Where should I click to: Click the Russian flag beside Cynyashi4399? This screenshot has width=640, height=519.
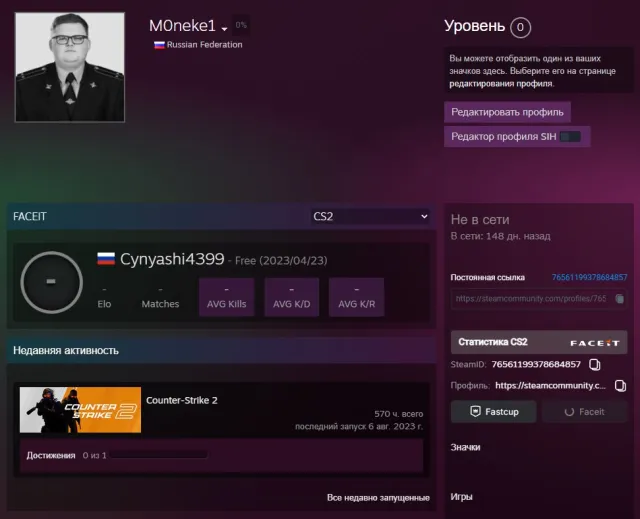pos(106,259)
